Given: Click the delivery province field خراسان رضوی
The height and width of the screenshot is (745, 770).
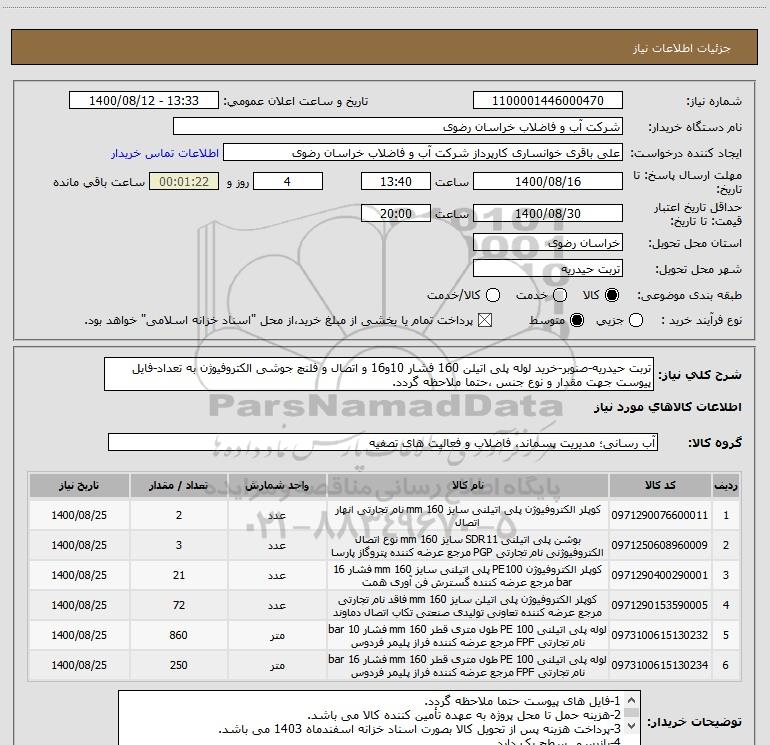Looking at the screenshot, I should coord(548,243).
